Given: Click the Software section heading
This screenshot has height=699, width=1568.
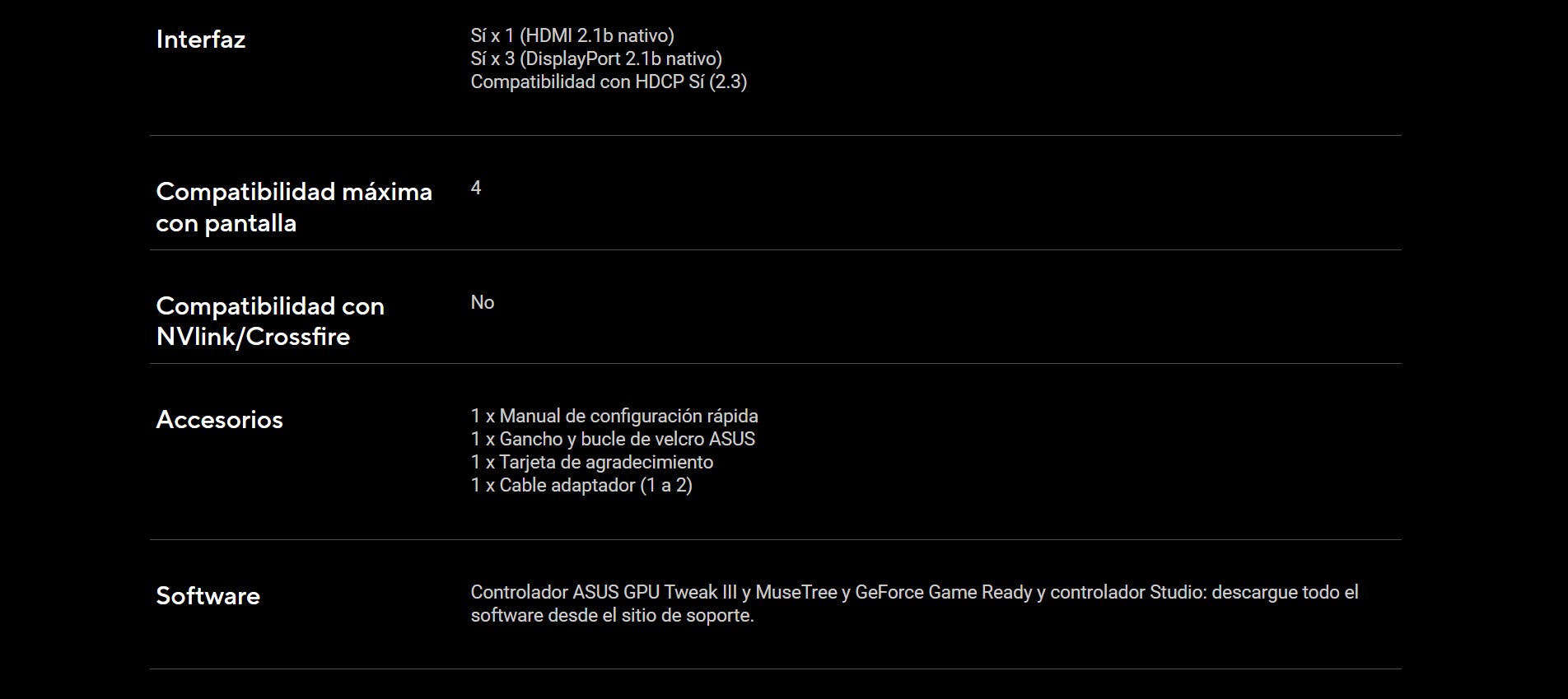Looking at the screenshot, I should [208, 596].
